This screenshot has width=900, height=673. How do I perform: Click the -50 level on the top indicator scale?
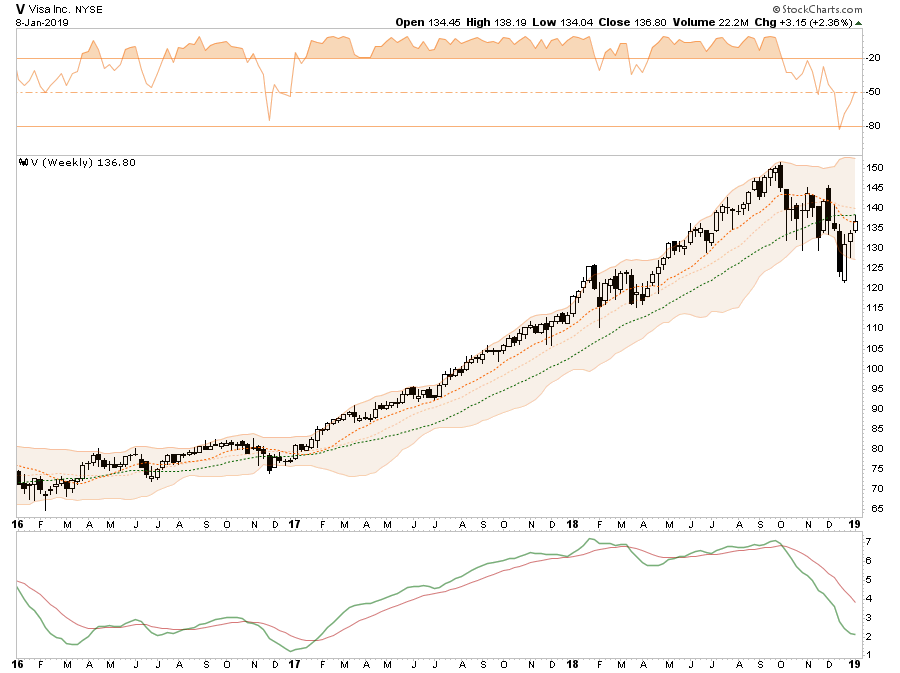(x=873, y=92)
